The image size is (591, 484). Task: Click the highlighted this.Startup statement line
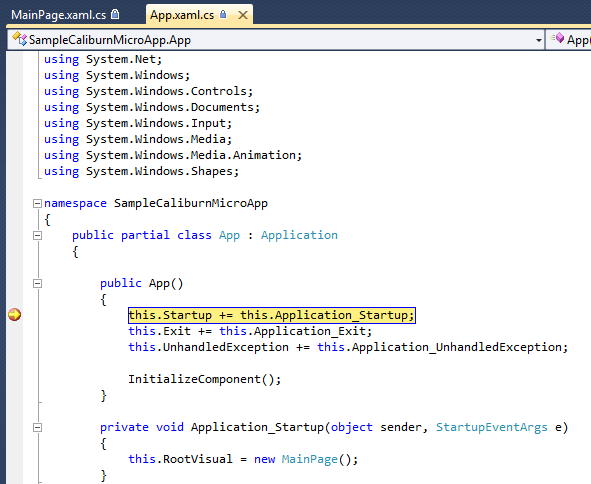coord(272,315)
